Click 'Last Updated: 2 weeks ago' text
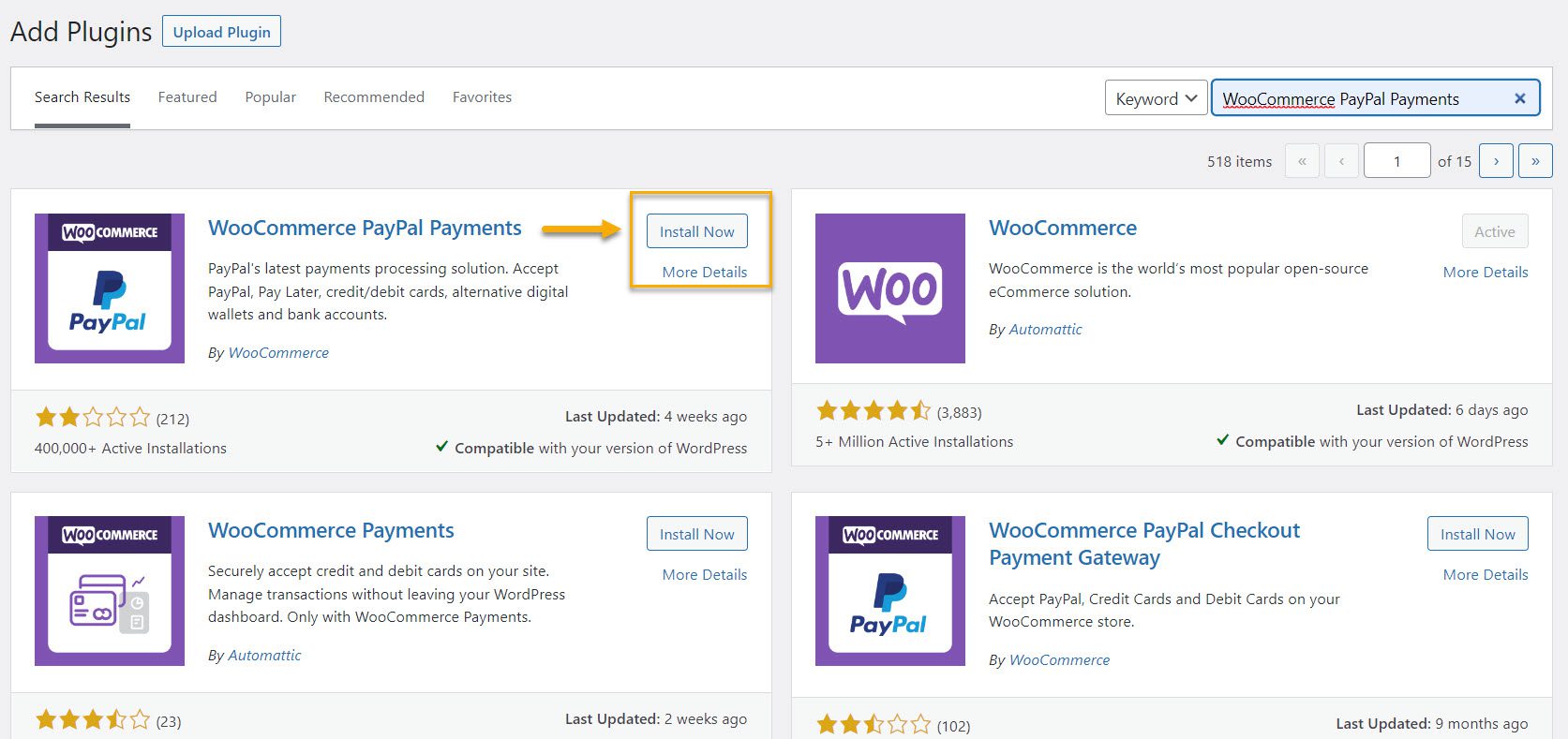The image size is (1568, 739). tap(656, 719)
